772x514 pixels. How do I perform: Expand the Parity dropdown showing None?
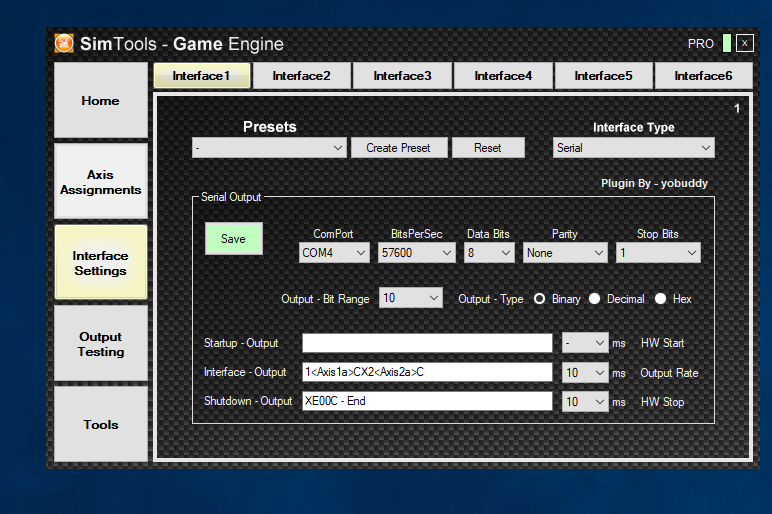(565, 253)
